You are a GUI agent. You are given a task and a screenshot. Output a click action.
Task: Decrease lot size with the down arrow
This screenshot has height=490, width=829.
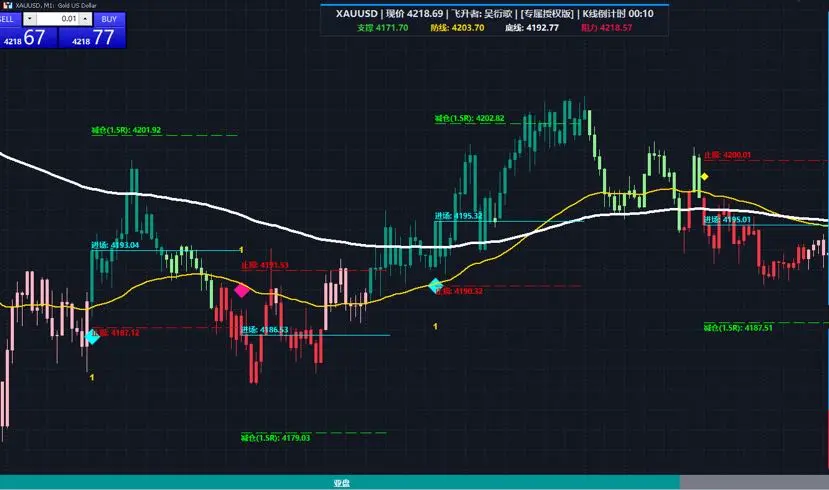pyautogui.click(x=30, y=19)
